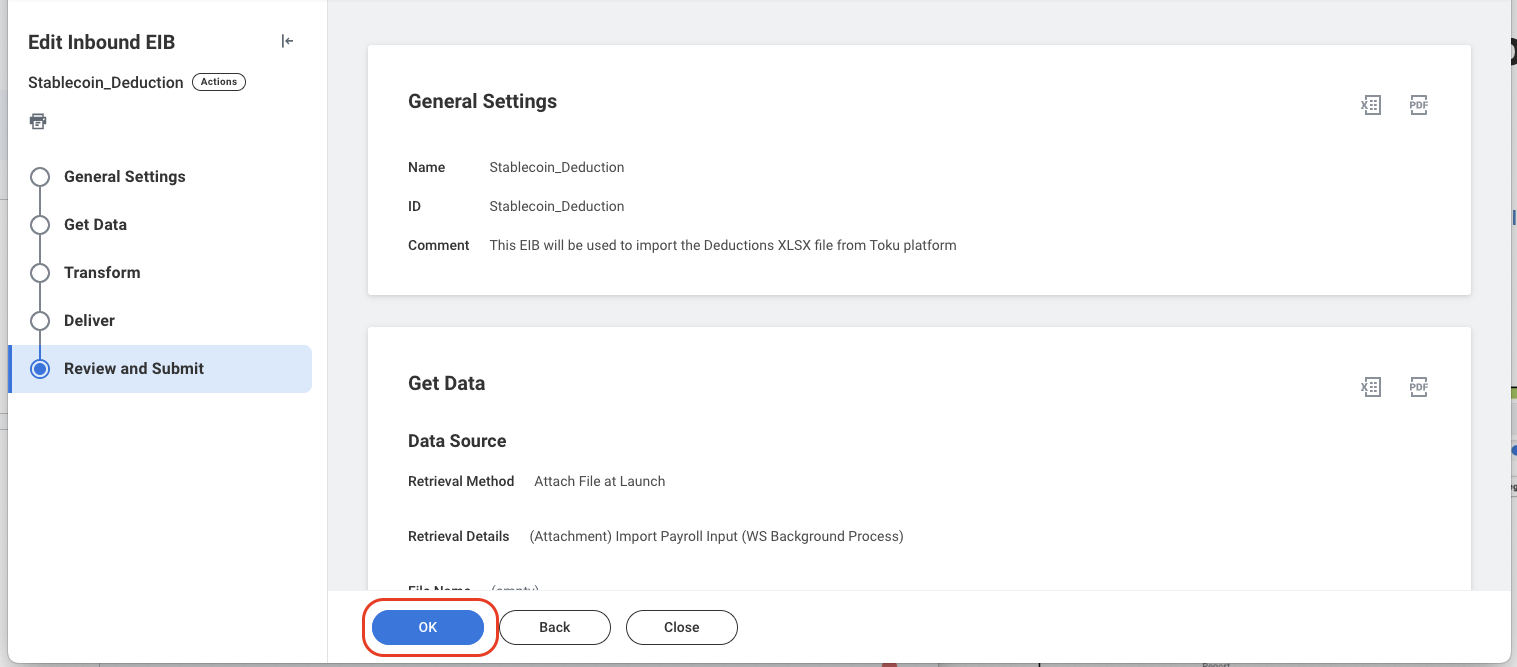Click the General Settings step circle
Image resolution: width=1517 pixels, height=667 pixels.
[40, 177]
